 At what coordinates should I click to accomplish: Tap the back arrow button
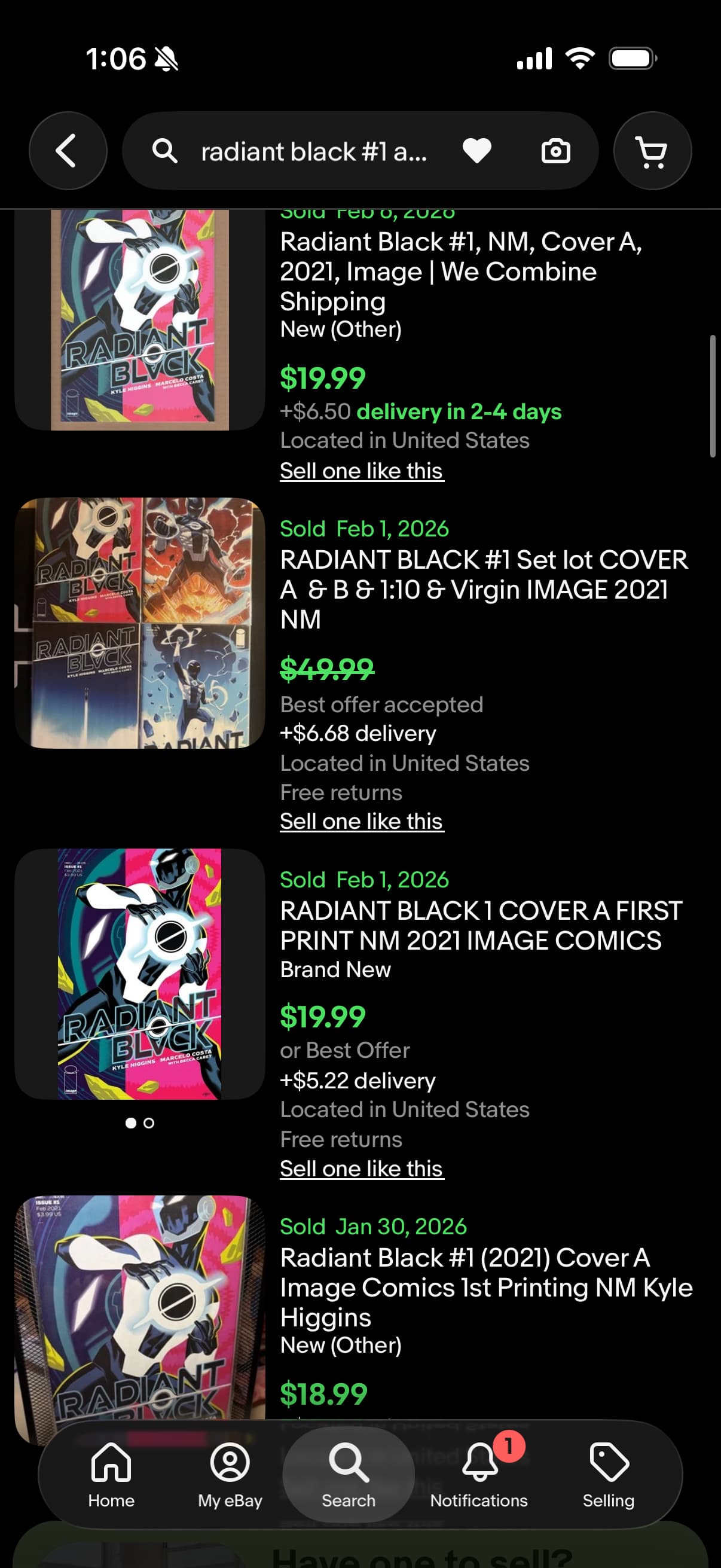coord(68,150)
